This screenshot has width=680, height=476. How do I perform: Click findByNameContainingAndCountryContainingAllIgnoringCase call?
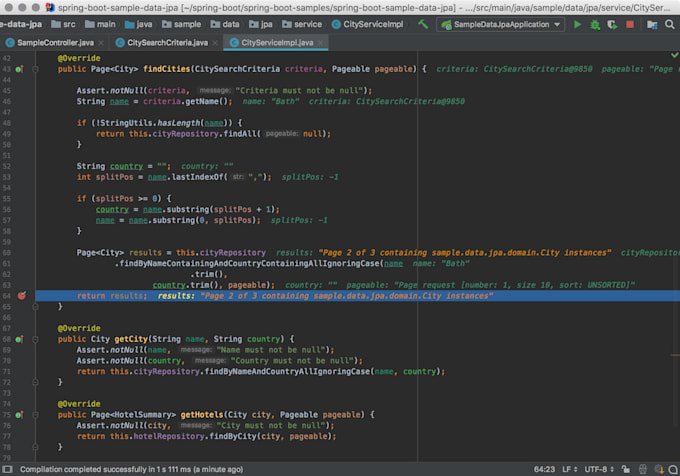[x=250, y=264]
